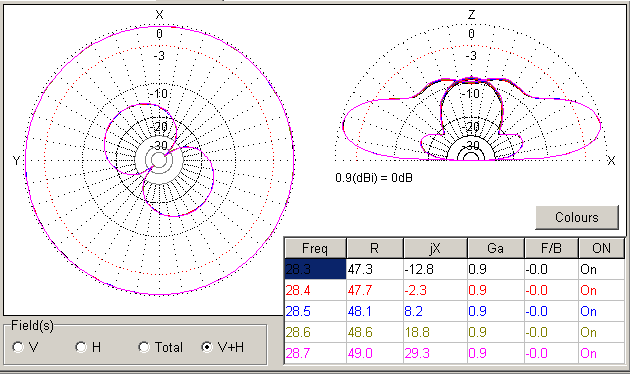The width and height of the screenshot is (630, 374).
Task: Click the R value 47.7
Action: [x=375, y=290]
